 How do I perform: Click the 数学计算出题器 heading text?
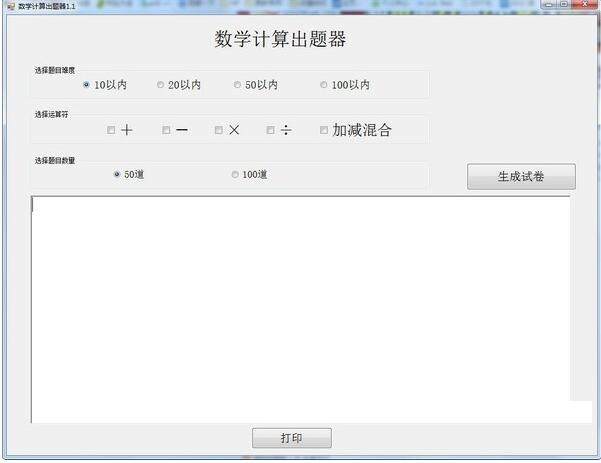(x=280, y=39)
